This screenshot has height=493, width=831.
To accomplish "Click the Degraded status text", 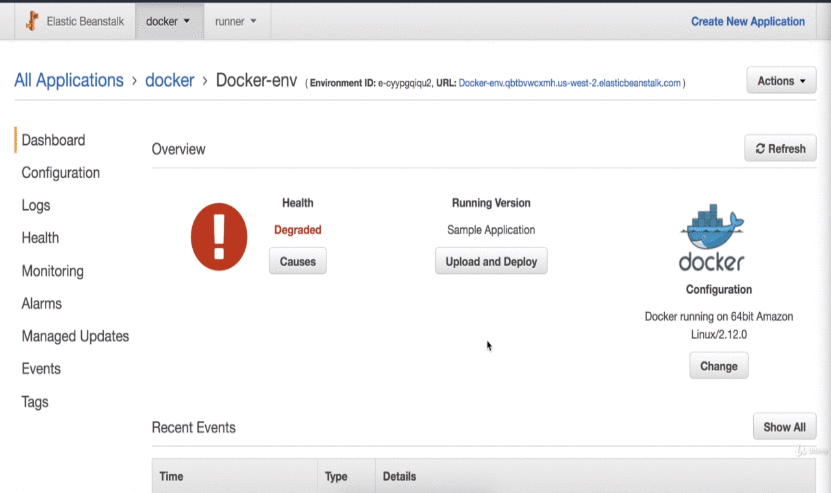I will coord(297,230).
